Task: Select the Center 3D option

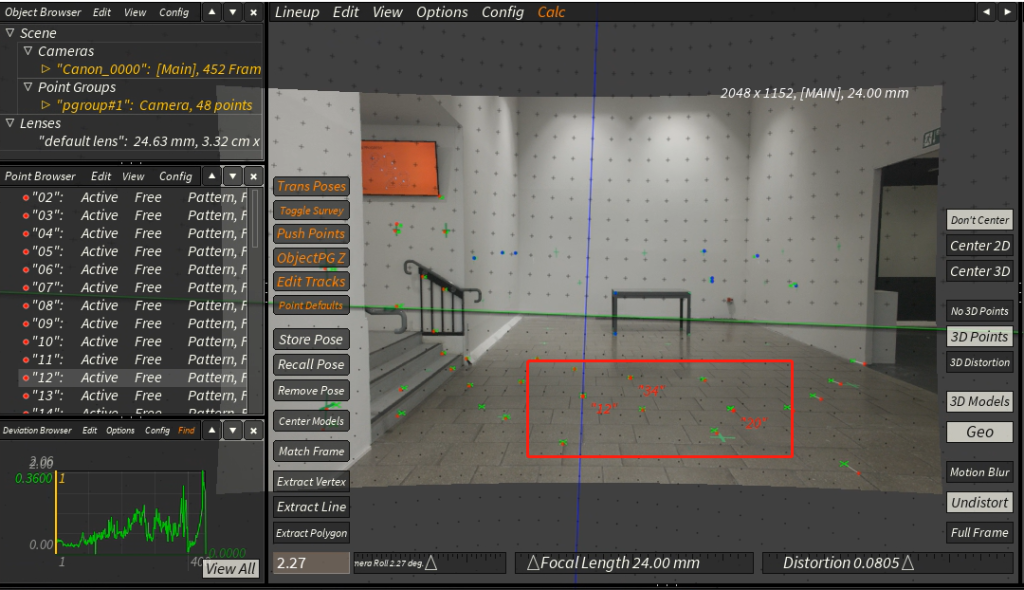Action: coord(980,271)
